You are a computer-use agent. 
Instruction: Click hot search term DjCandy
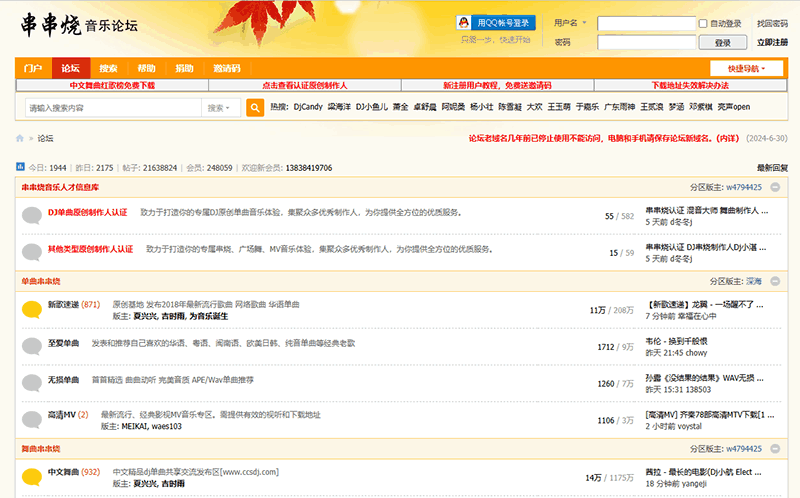coord(308,107)
